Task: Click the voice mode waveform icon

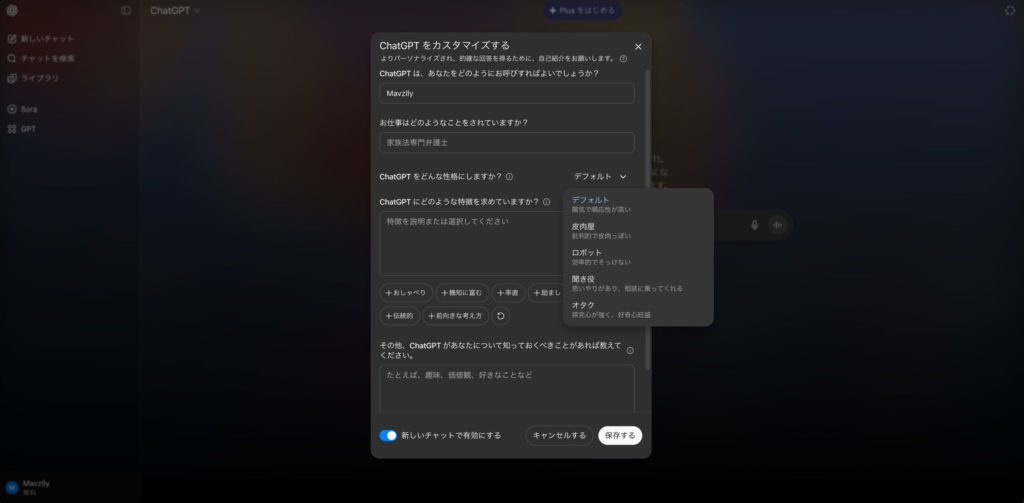Action: [x=777, y=225]
